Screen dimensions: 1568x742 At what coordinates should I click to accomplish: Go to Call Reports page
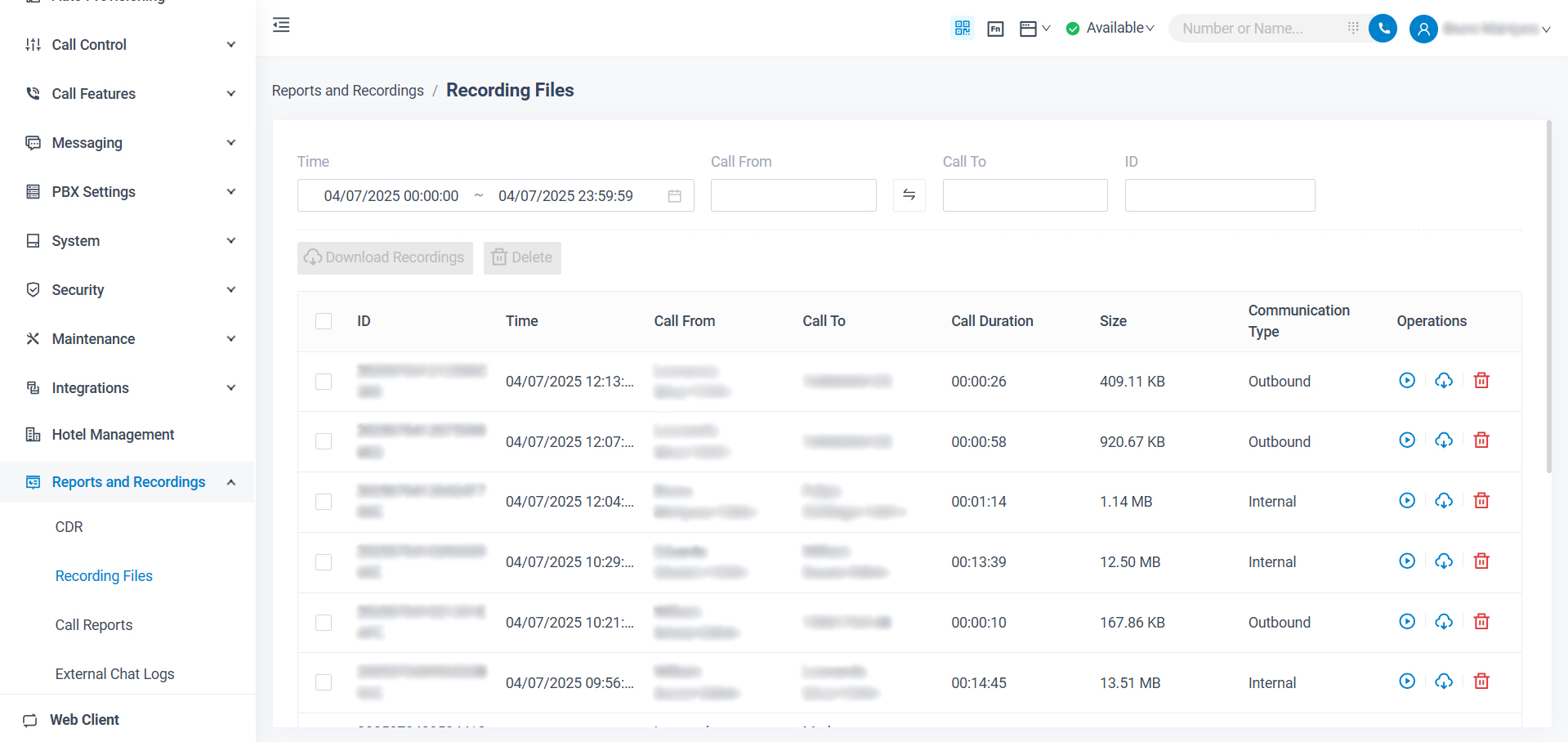(x=94, y=625)
